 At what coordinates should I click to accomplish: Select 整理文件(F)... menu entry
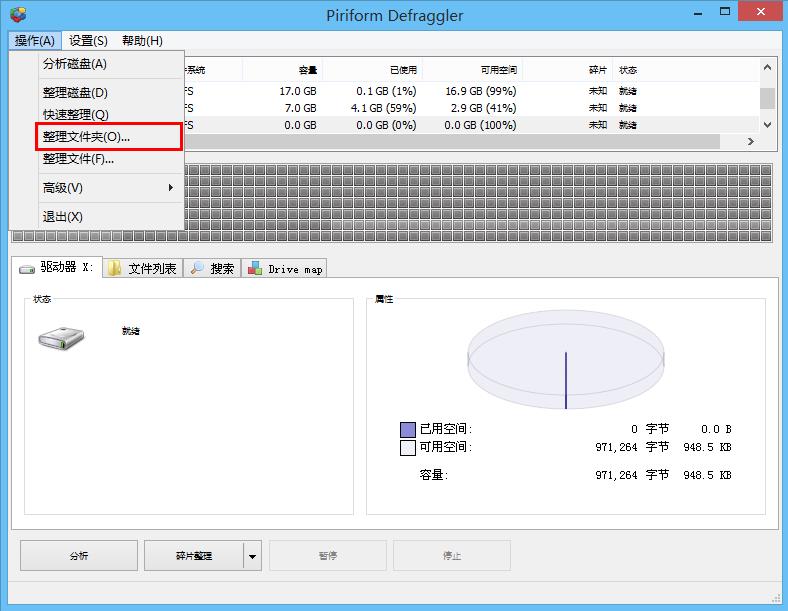pos(110,159)
